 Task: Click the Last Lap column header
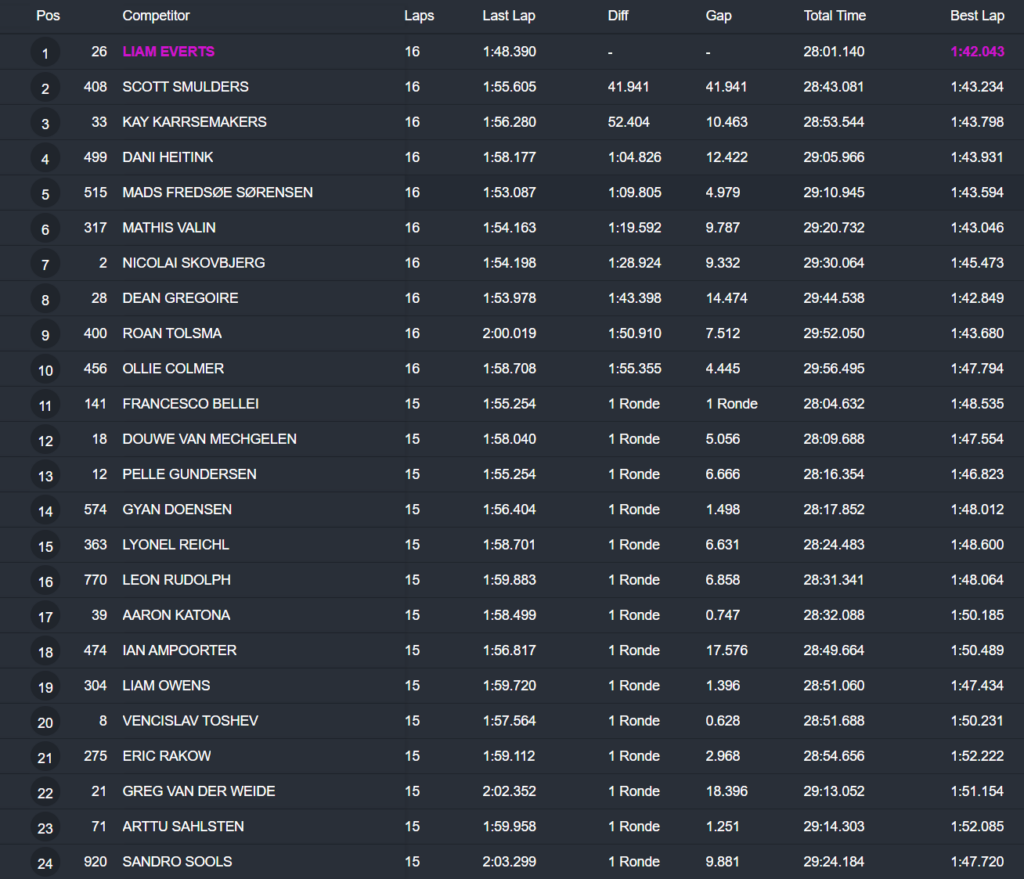(x=508, y=16)
